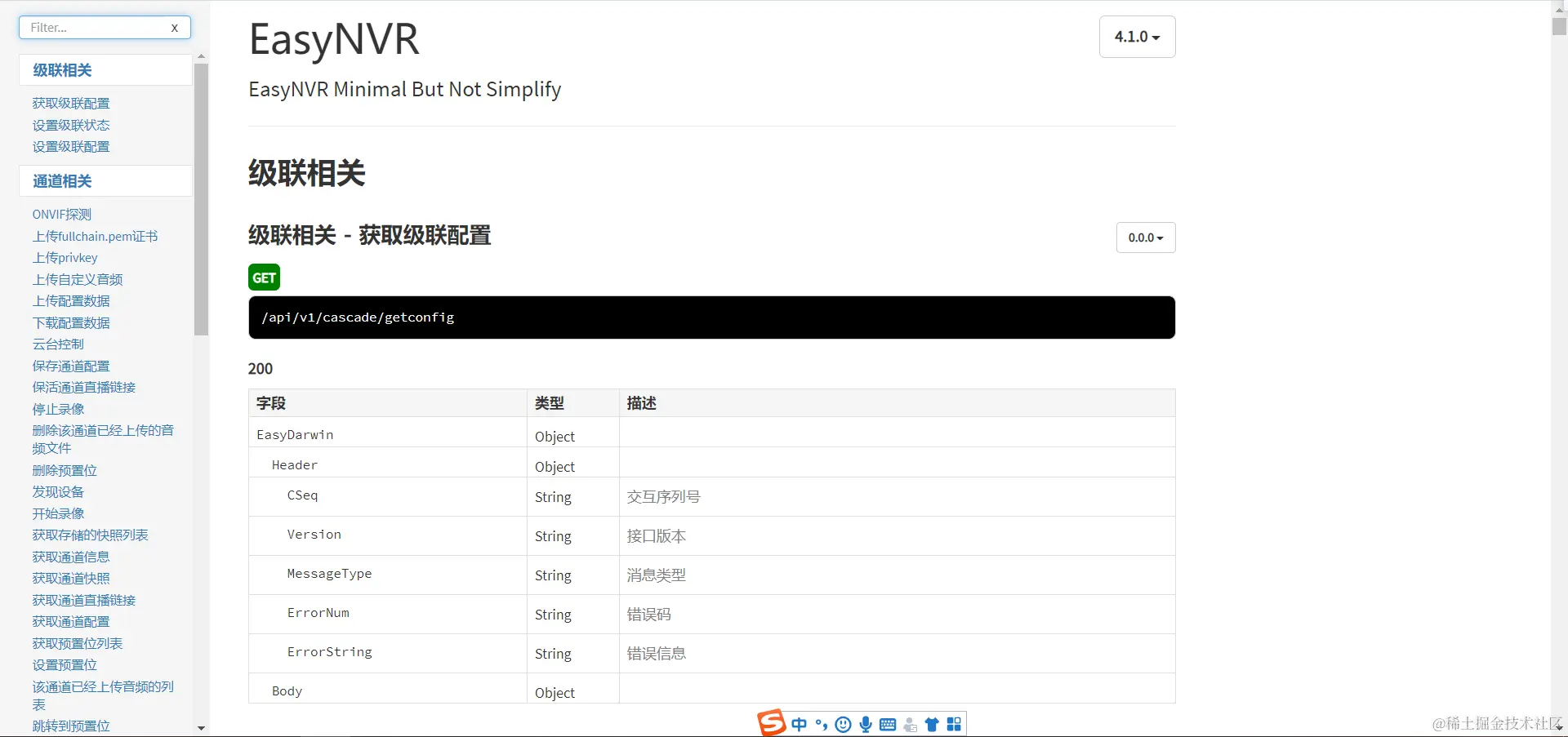Navigate to 下载配置数据
The image size is (1568, 737).
click(x=71, y=322)
